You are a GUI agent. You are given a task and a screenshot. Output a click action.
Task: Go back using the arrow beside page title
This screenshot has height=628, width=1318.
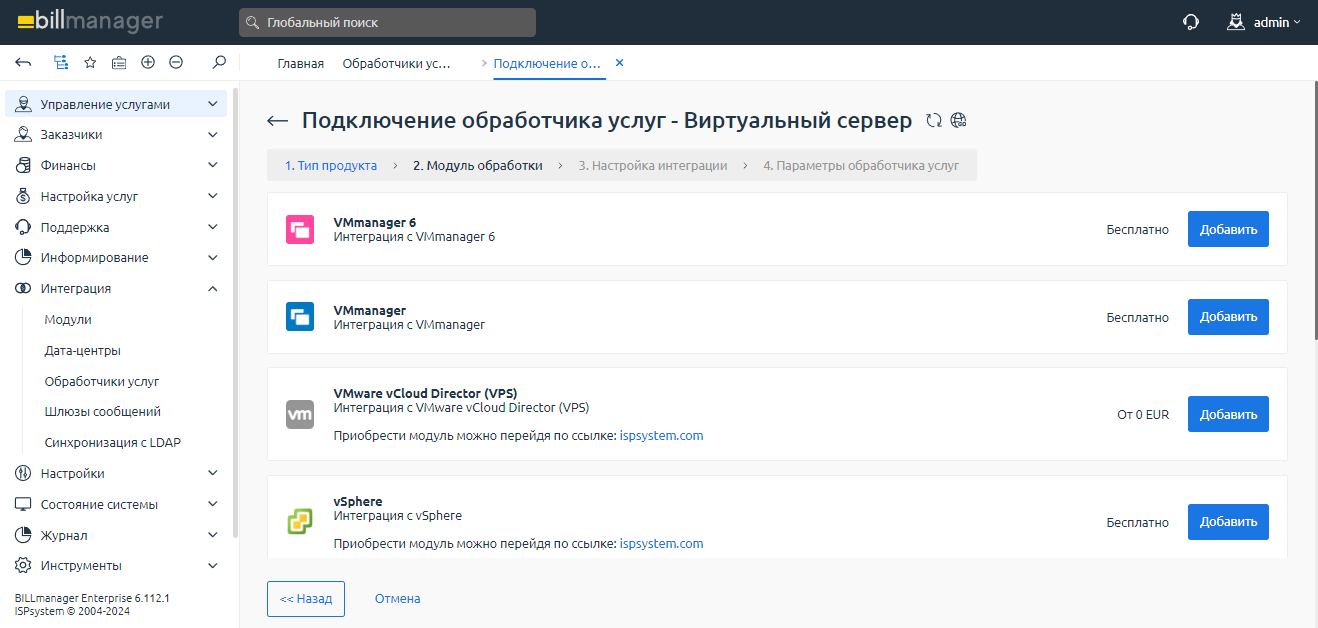click(277, 121)
